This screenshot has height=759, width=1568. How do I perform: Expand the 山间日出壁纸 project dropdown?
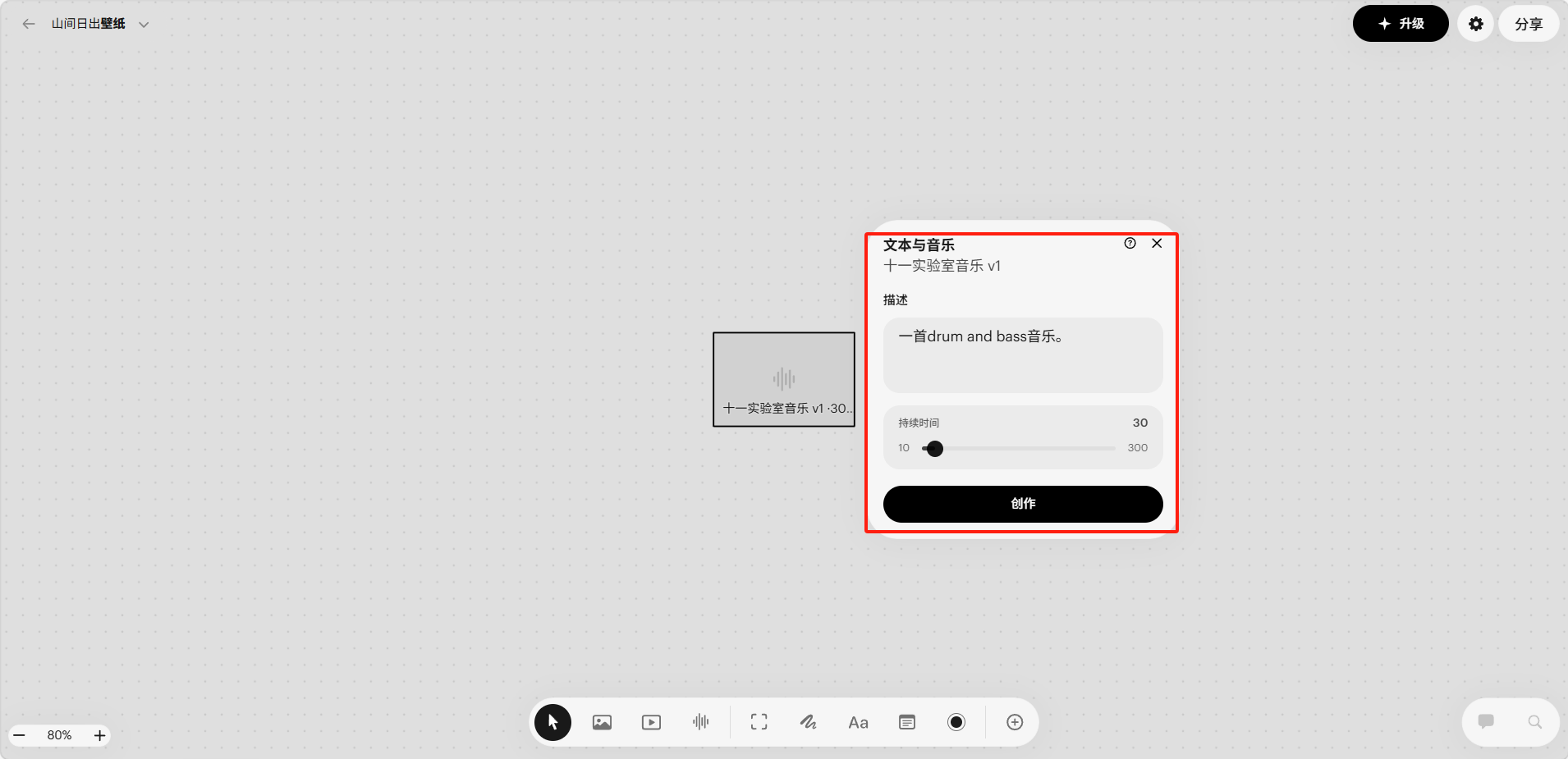tap(144, 25)
